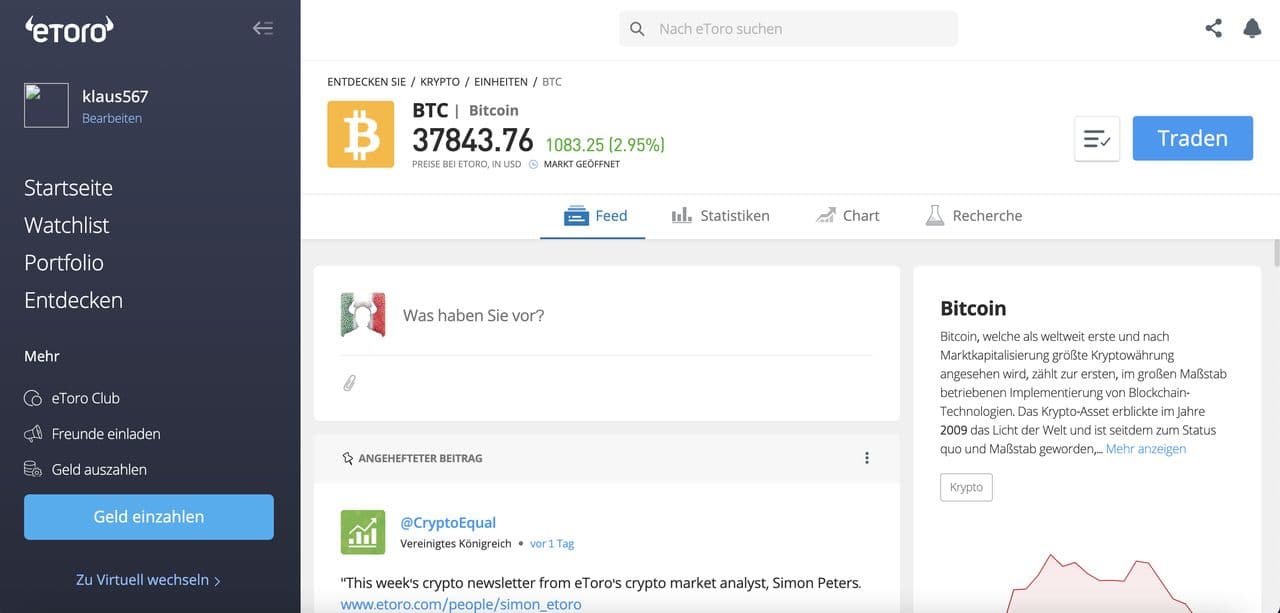Expand description with Mehr anzeigen
Image resolution: width=1280 pixels, height=613 pixels.
point(1146,449)
